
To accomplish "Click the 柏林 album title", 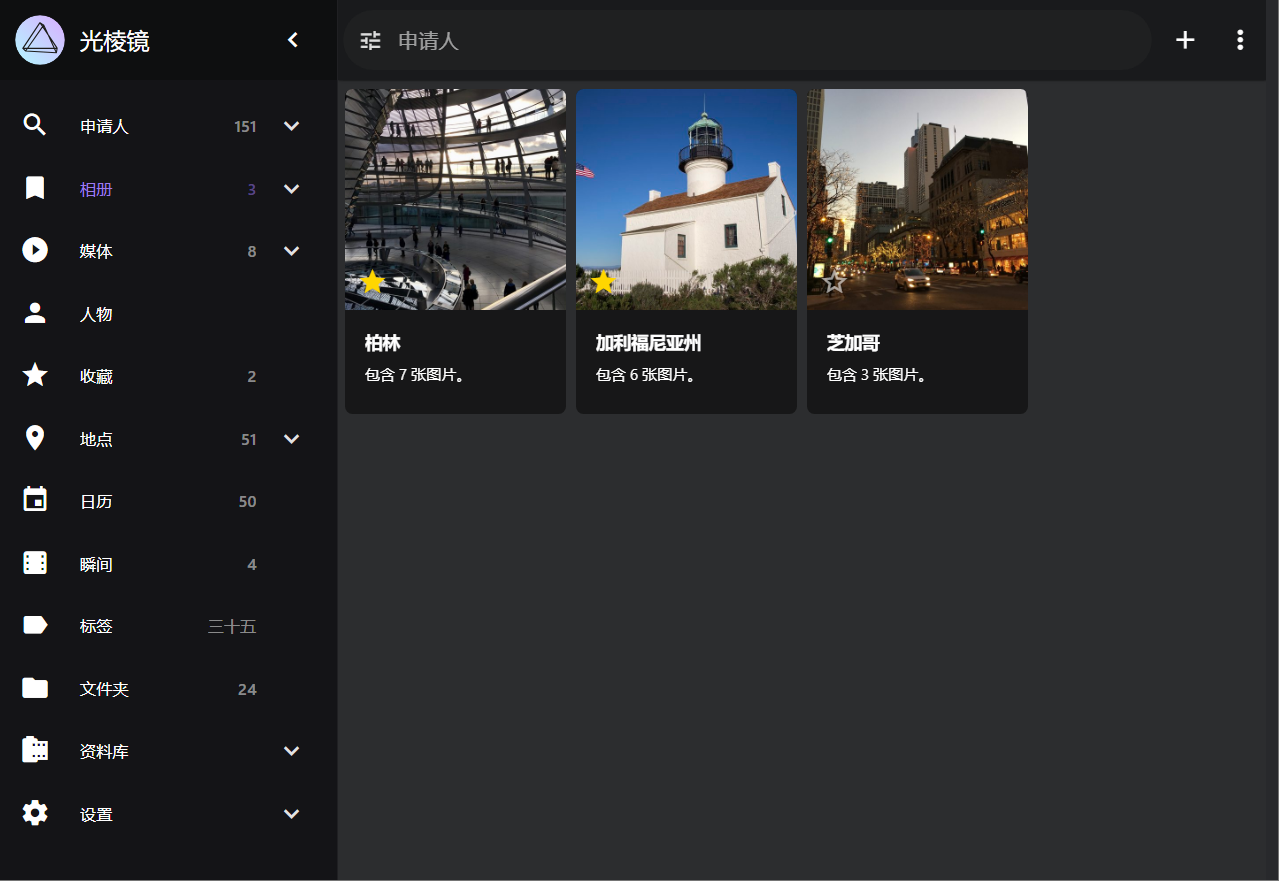I will click(382, 343).
